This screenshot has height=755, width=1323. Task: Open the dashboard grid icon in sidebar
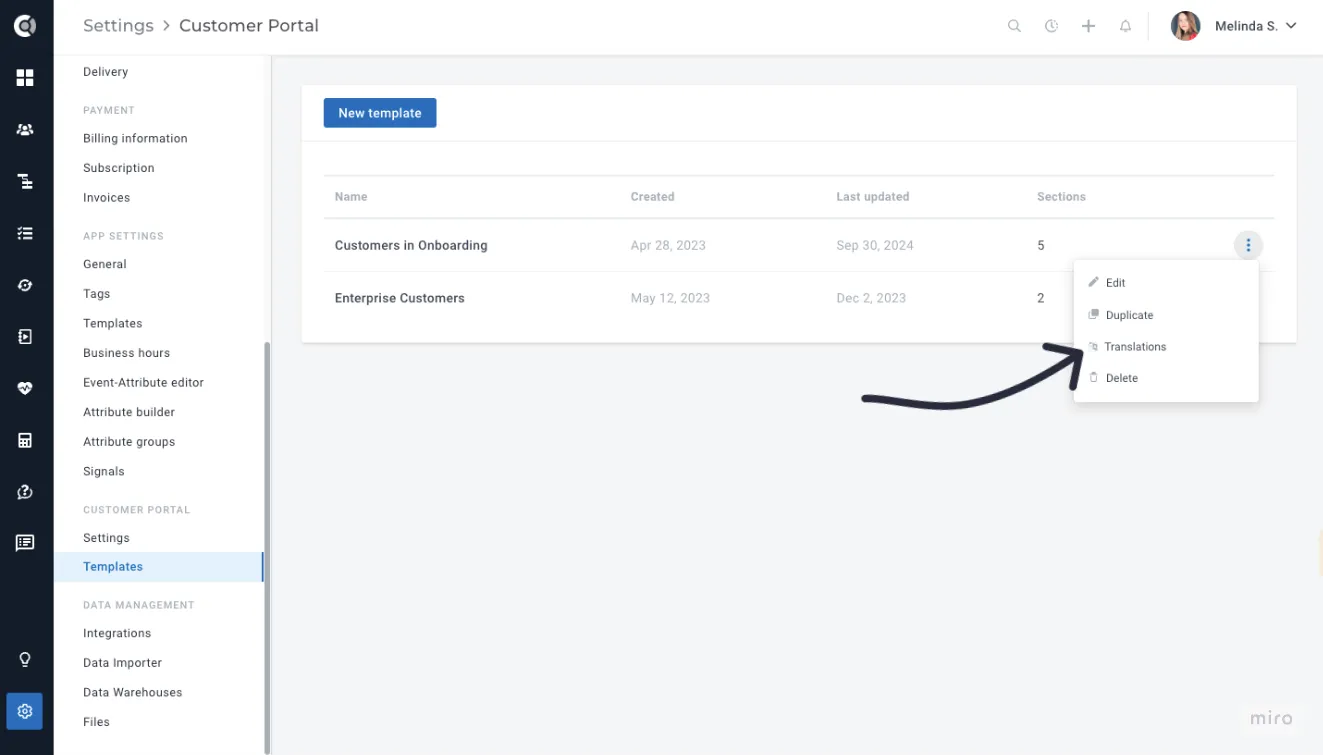coord(25,78)
